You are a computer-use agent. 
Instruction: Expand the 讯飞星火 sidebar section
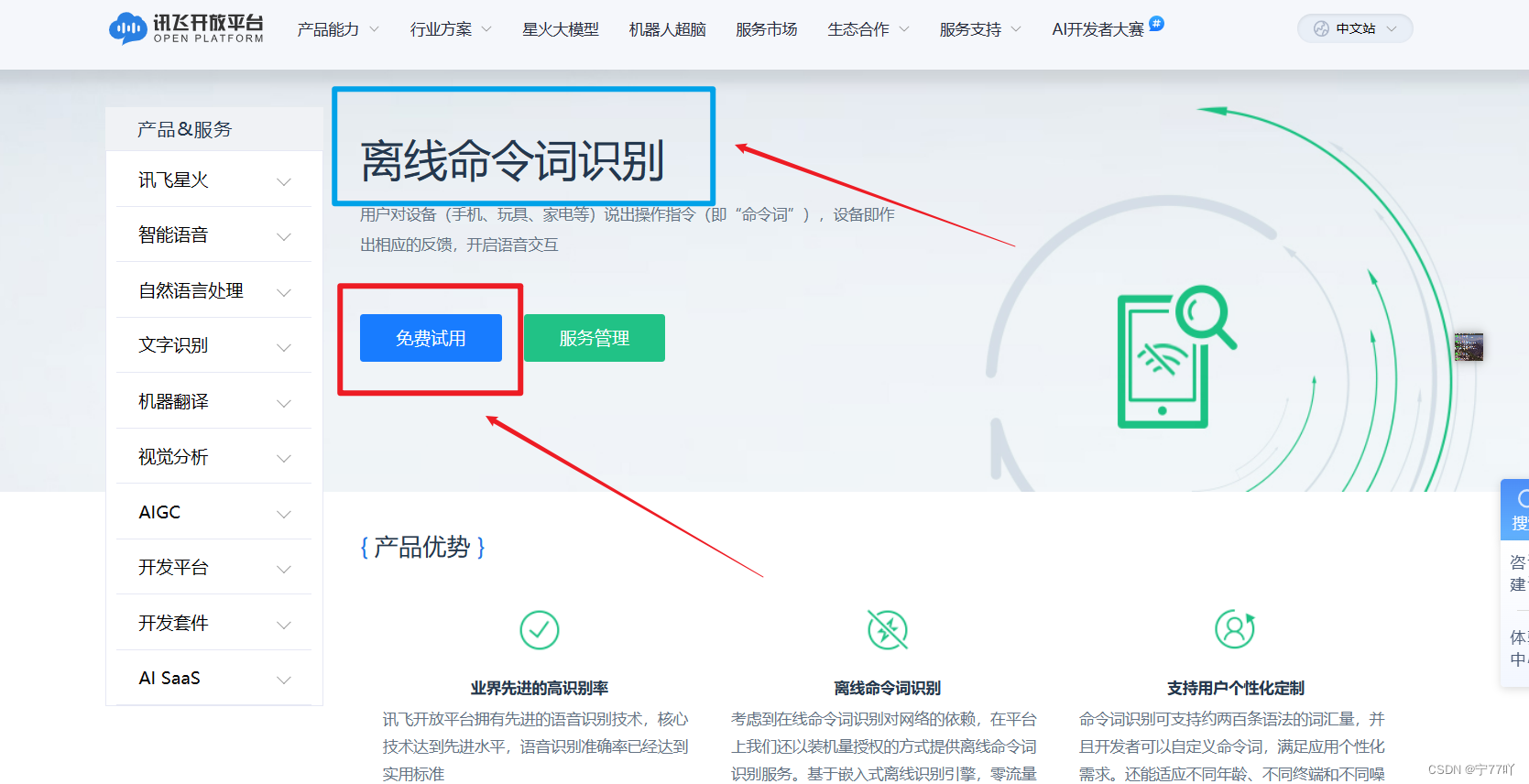pyautogui.click(x=214, y=180)
